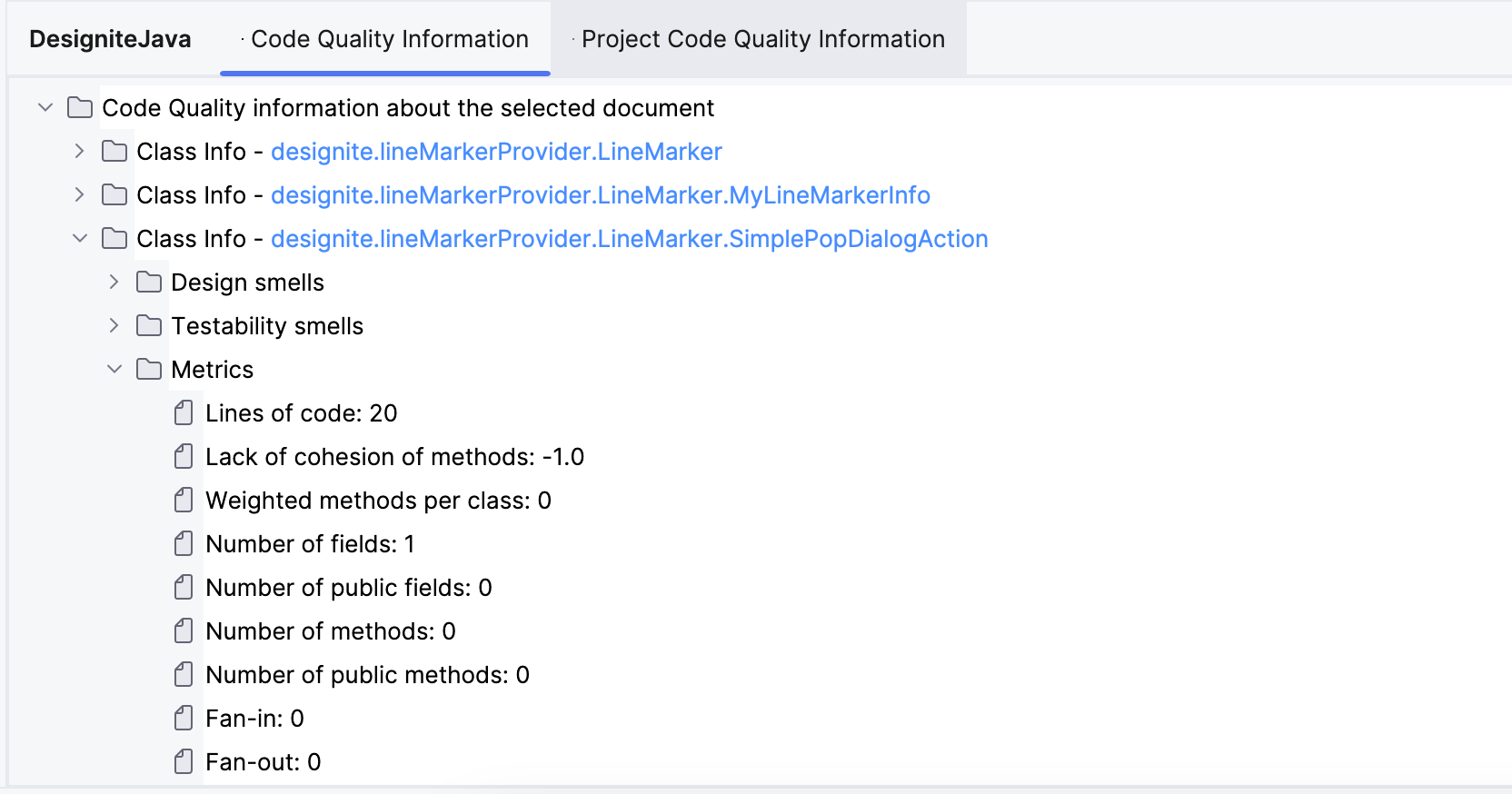The height and width of the screenshot is (794, 1512).
Task: Select the 'Design smells' row
Action: click(x=247, y=283)
